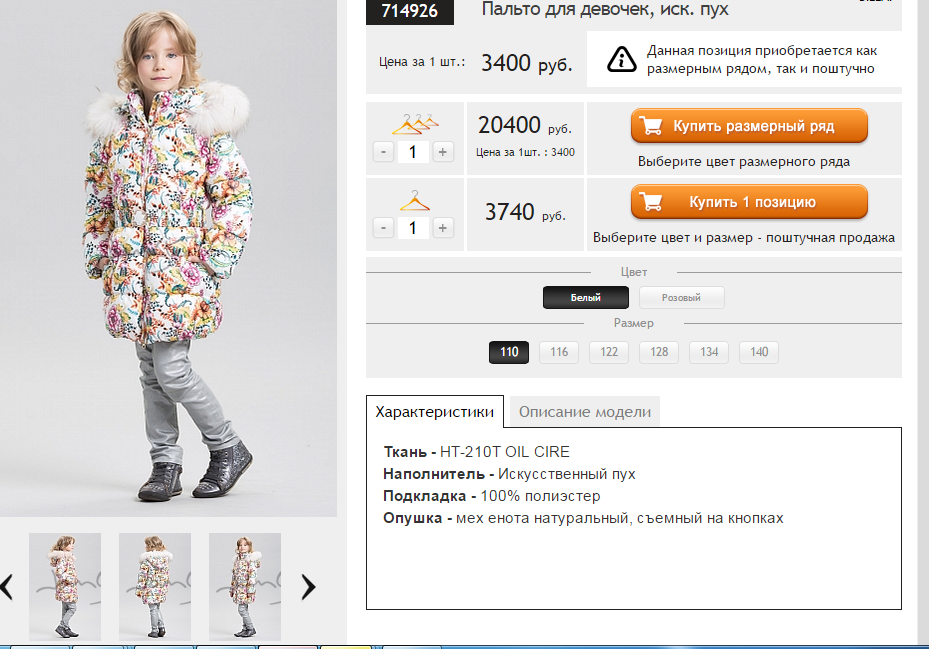This screenshot has width=929, height=649.
Task: Click the 3740 руб. price
Action: (525, 212)
